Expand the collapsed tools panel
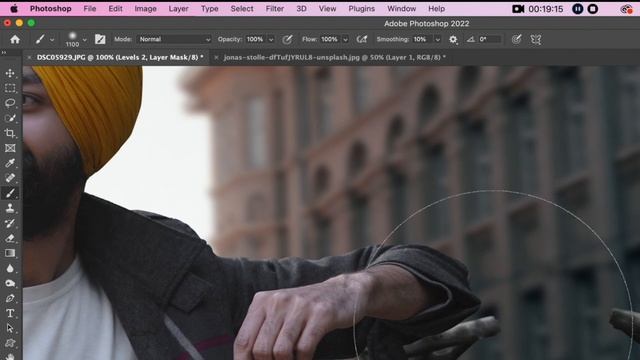This screenshot has height=360, width=640. [4, 53]
